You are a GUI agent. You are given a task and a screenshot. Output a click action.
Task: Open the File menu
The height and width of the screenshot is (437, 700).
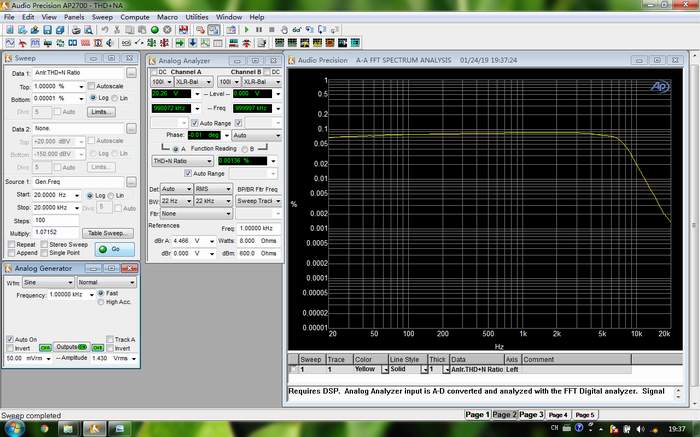[x=9, y=17]
